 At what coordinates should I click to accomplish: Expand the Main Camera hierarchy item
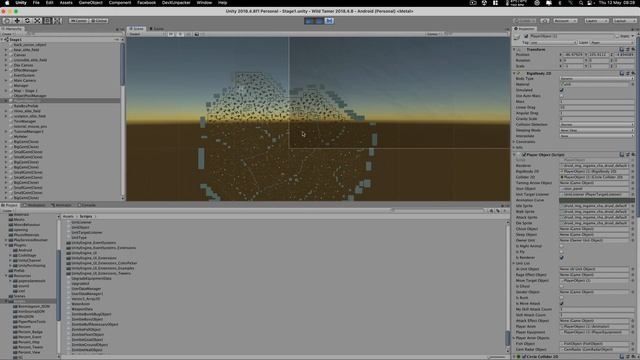6,80
